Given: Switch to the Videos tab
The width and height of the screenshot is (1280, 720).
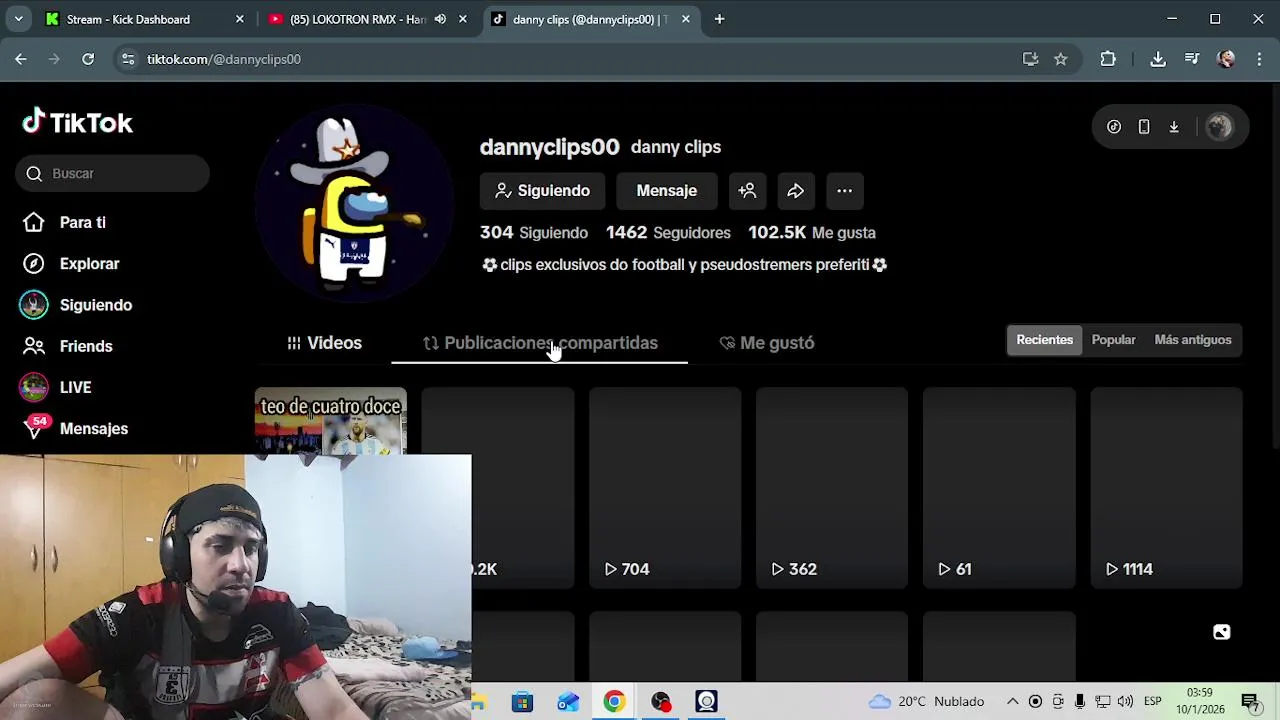Looking at the screenshot, I should 324,343.
